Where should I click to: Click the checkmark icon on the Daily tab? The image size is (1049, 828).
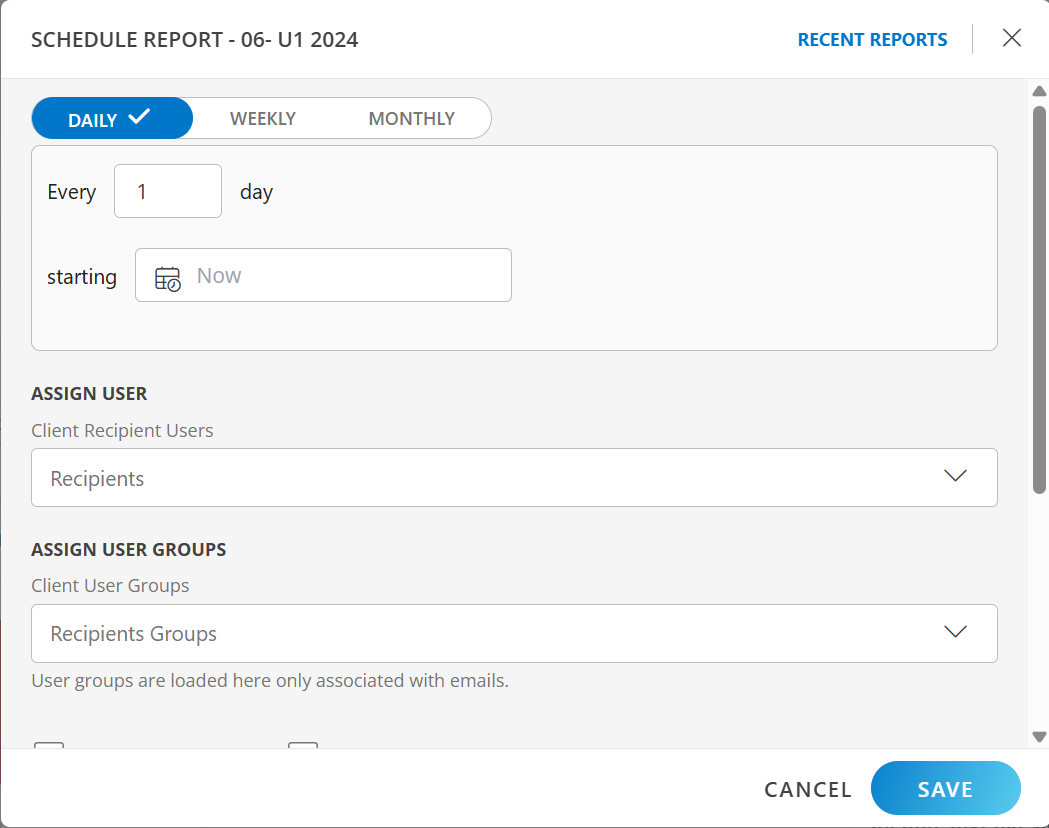[x=139, y=117]
